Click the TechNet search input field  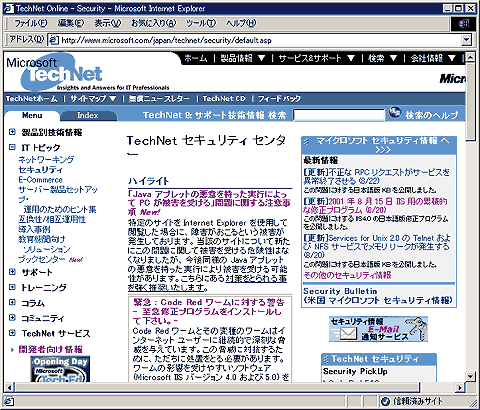coord(339,115)
